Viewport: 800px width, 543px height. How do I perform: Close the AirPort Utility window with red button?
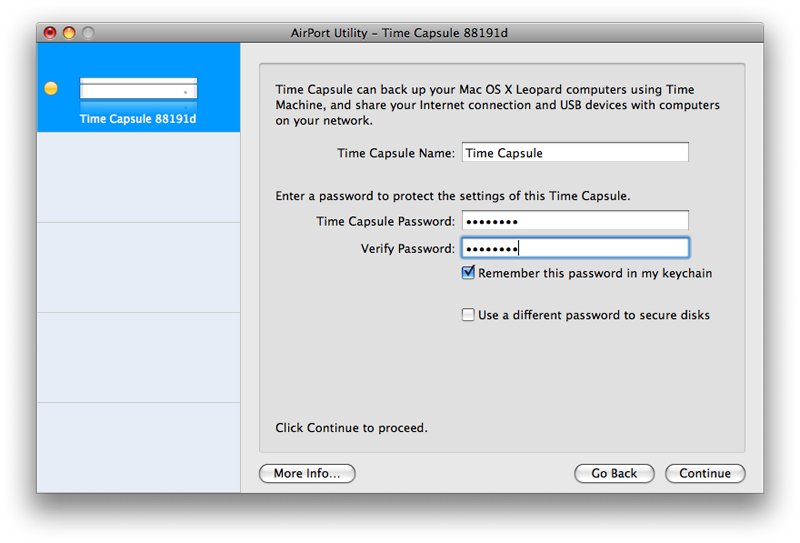(x=49, y=33)
